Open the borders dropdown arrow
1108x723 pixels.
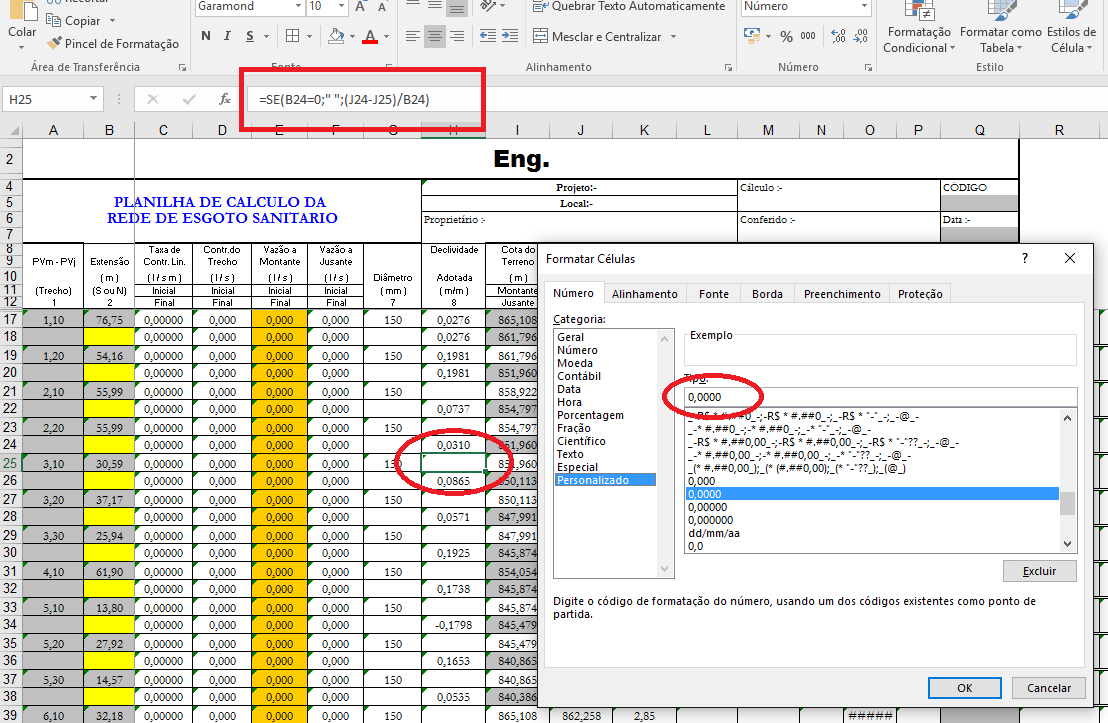[x=310, y=36]
